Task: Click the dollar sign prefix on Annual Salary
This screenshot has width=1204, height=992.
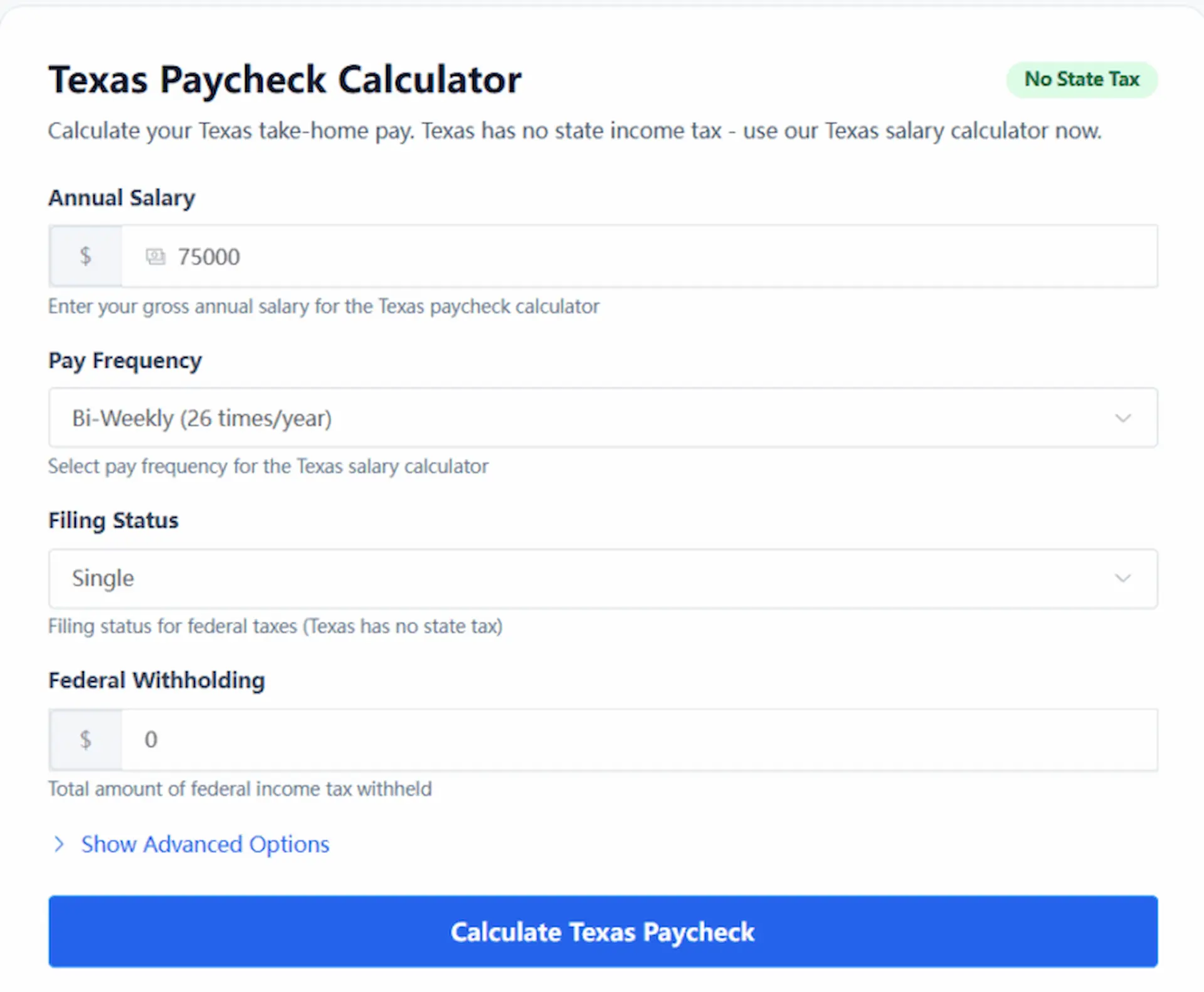Action: (x=85, y=256)
